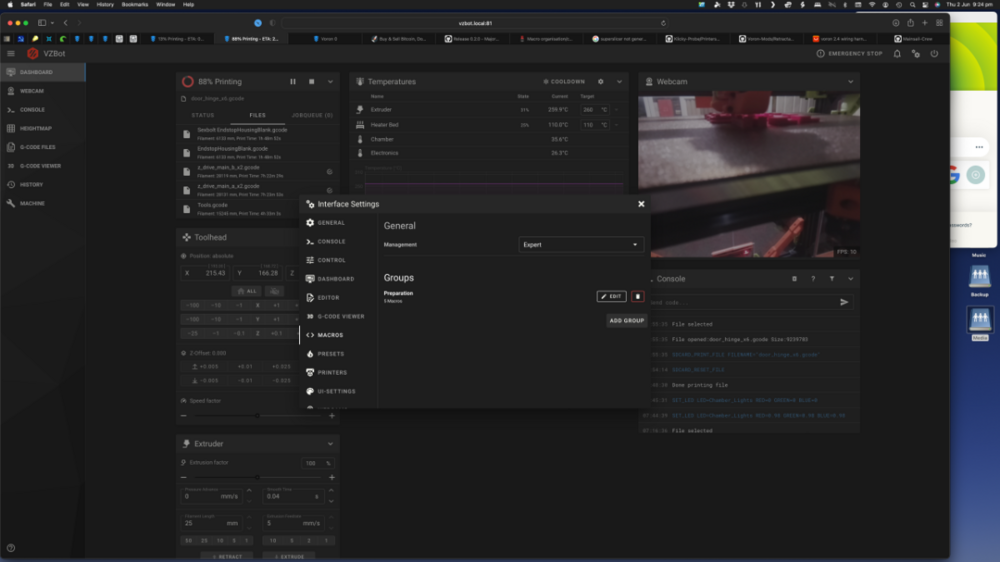1000x562 pixels.
Task: Open the Management Expert dropdown
Action: click(580, 244)
